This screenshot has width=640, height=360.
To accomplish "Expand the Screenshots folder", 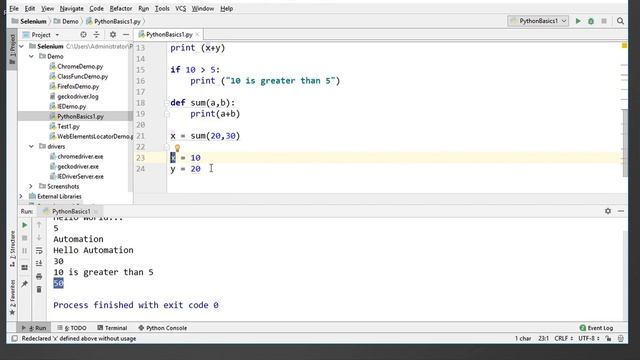I will point(31,186).
